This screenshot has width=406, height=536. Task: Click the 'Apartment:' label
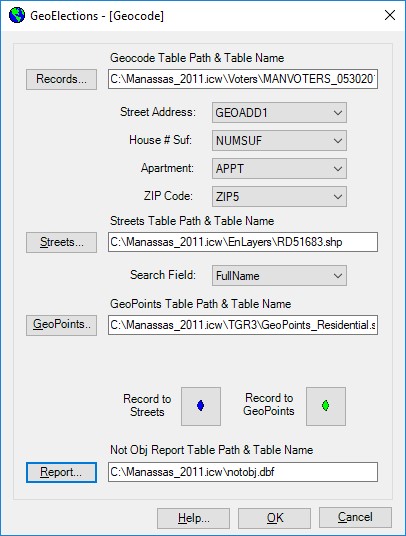coord(167,168)
